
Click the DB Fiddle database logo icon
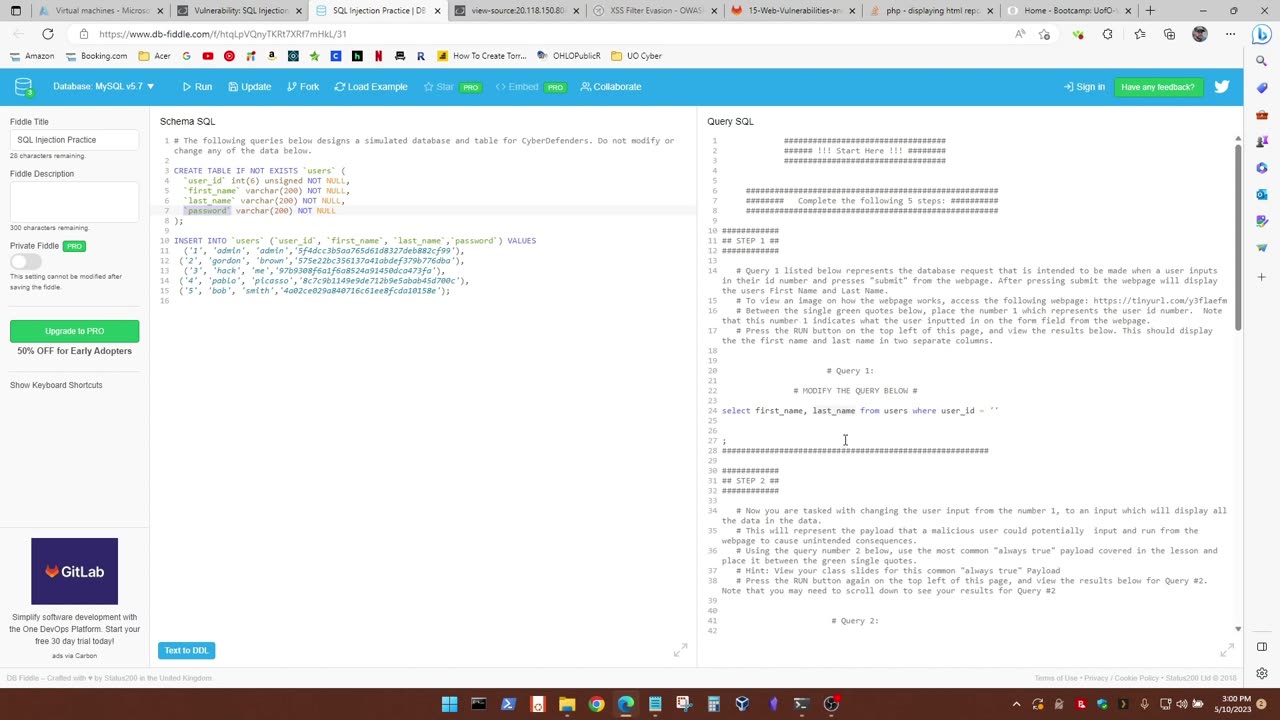coord(23,87)
